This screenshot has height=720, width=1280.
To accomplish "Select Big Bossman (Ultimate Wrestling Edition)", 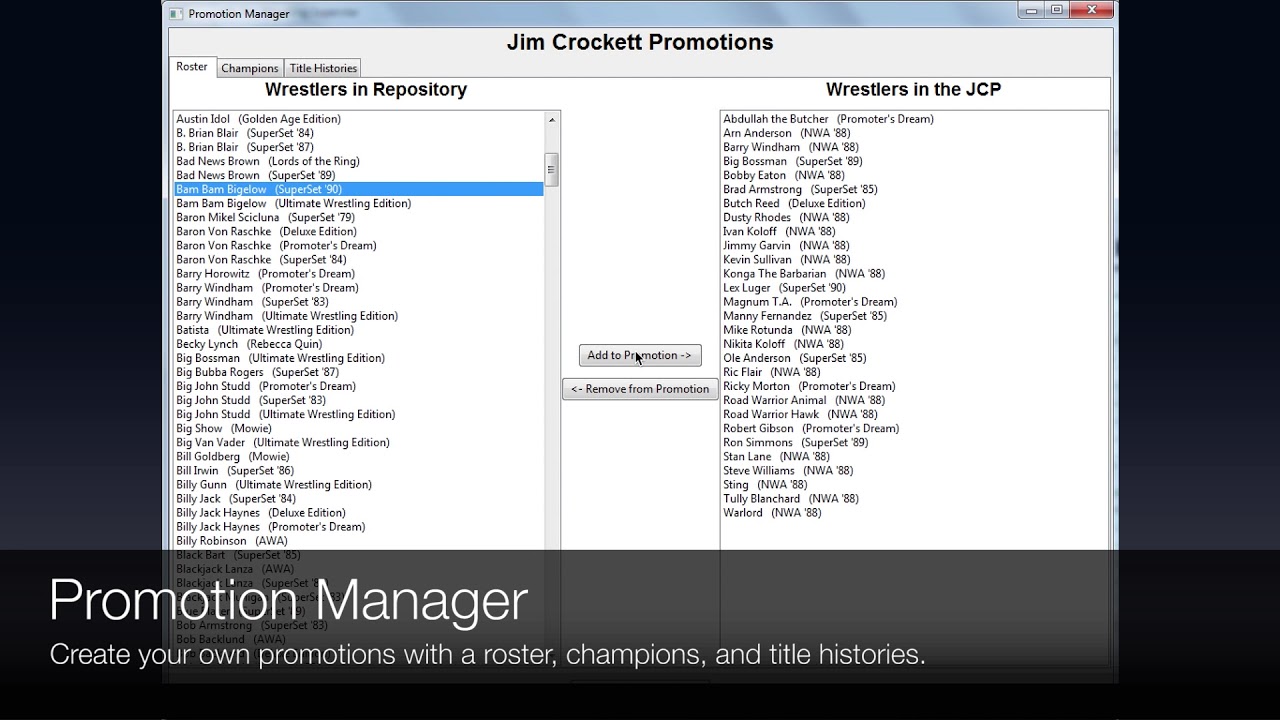I will pyautogui.click(x=359, y=358).
